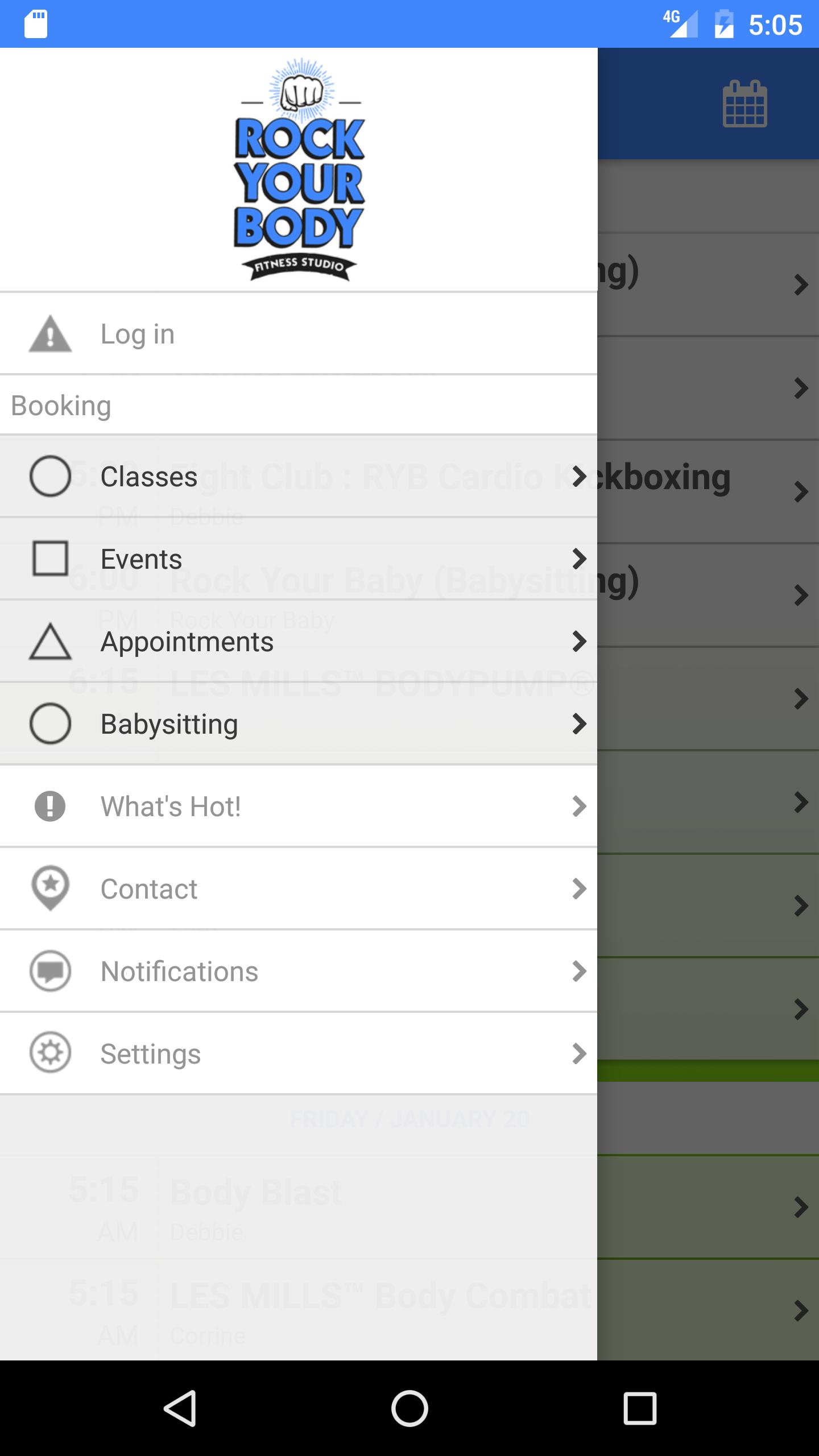Tap the exclamation icon for What's Hot
The height and width of the screenshot is (1456, 819).
click(50, 806)
